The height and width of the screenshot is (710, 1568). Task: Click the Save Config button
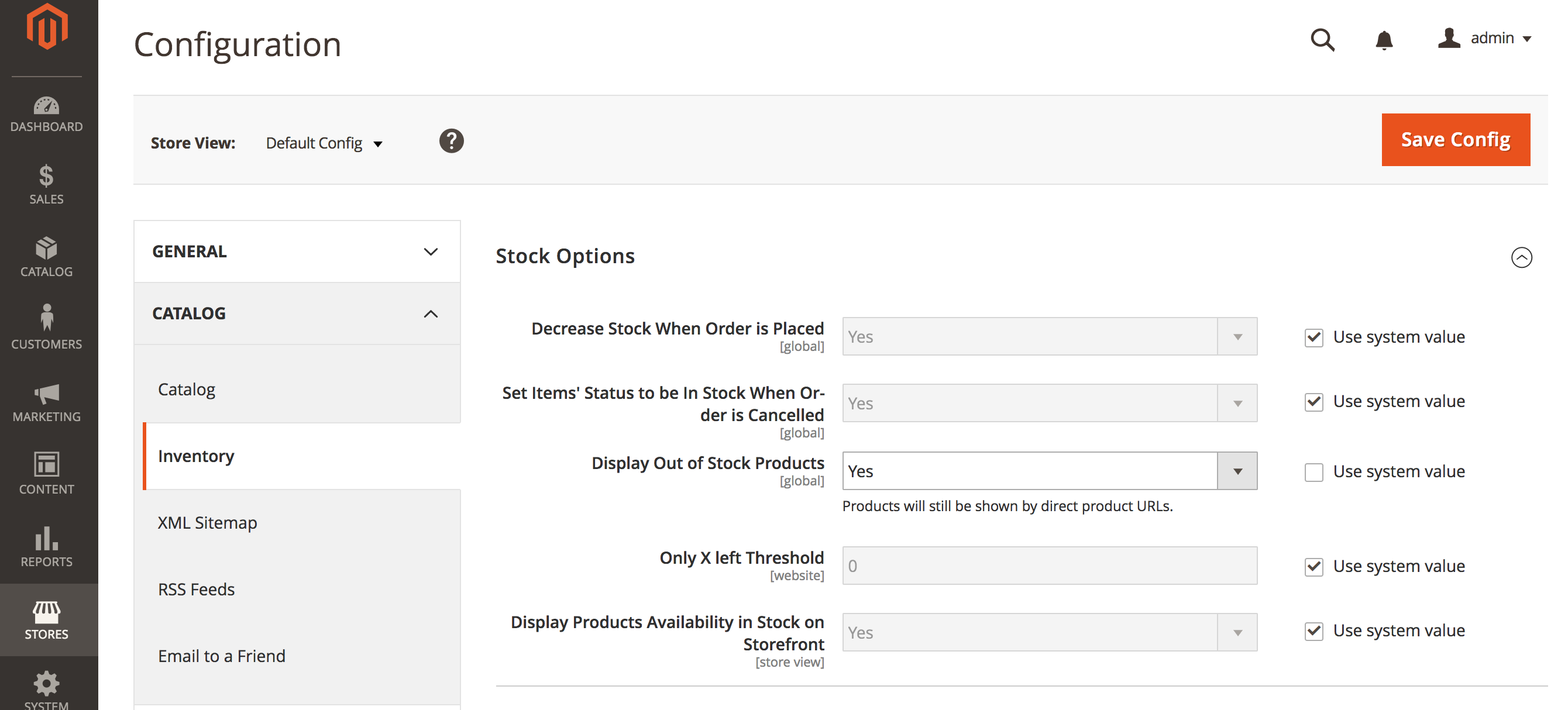point(1456,139)
